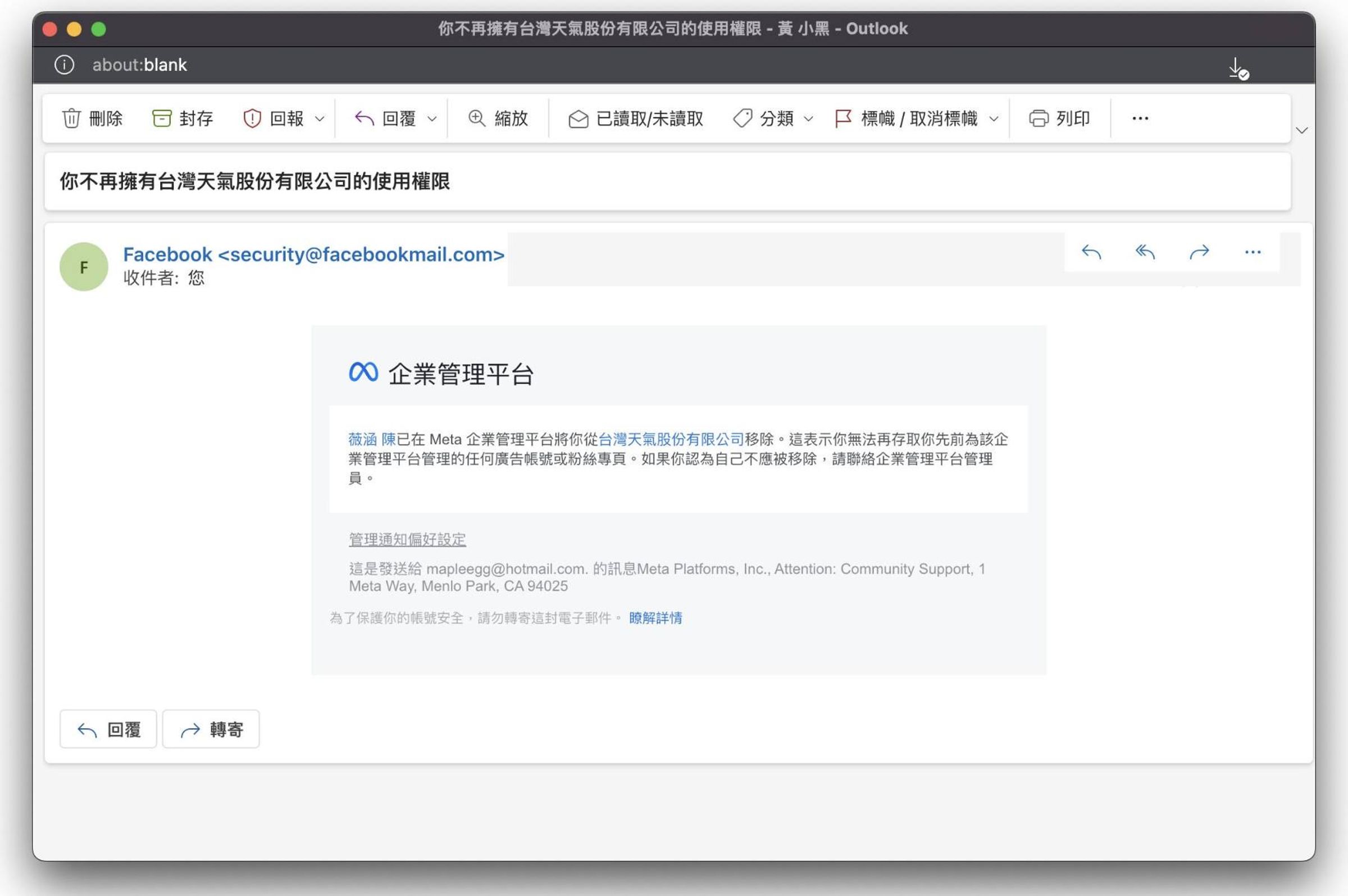The height and width of the screenshot is (896, 1348).
Task: Report the email with 回報 button
Action: tap(274, 119)
